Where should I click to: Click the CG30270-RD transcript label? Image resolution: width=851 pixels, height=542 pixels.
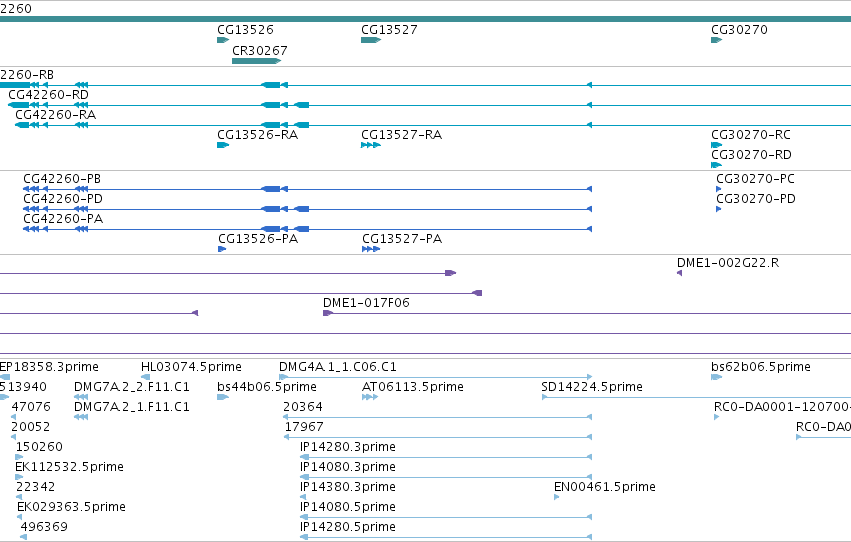(x=751, y=155)
